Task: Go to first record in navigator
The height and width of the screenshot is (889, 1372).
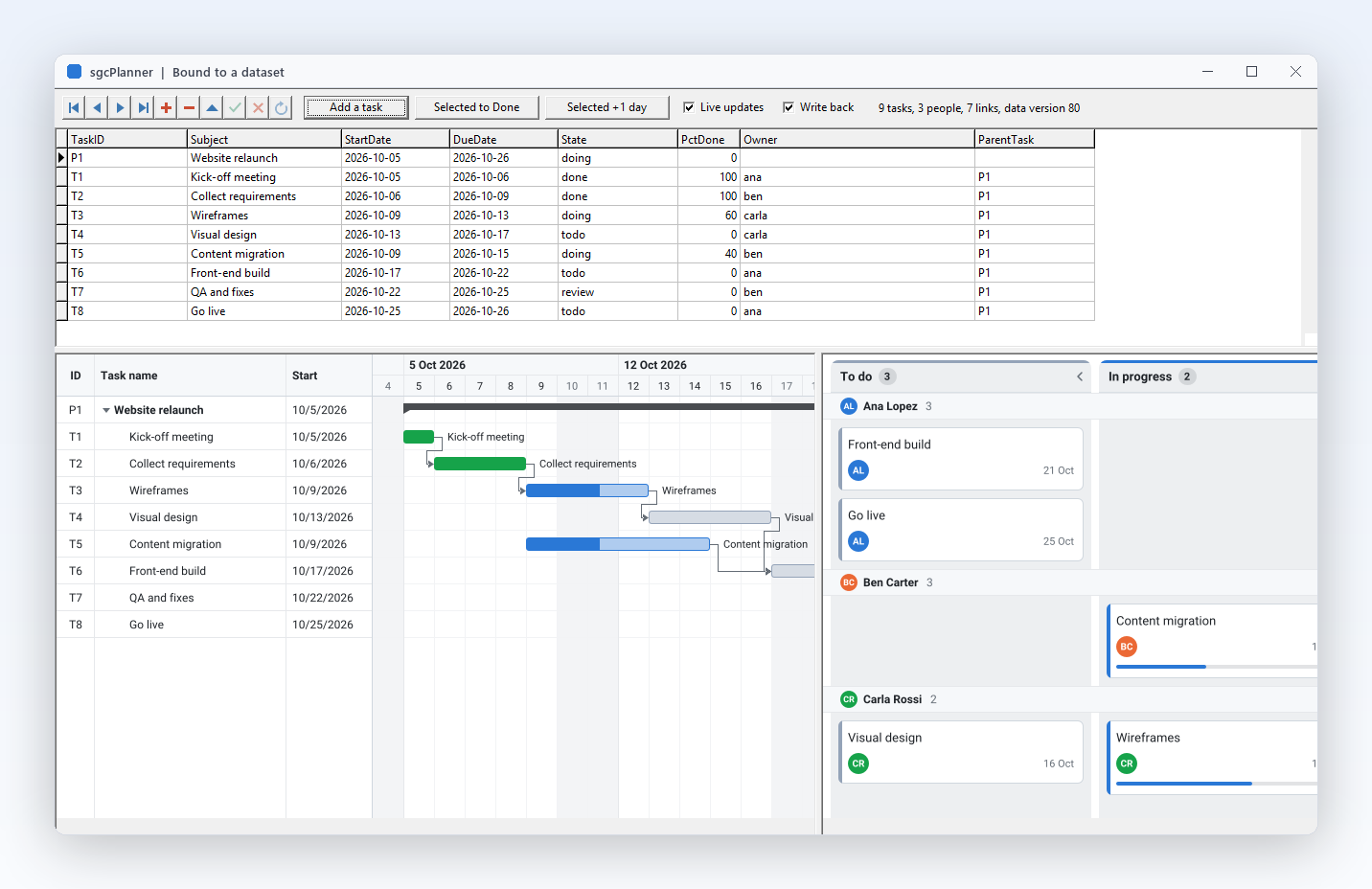Action: tap(74, 107)
